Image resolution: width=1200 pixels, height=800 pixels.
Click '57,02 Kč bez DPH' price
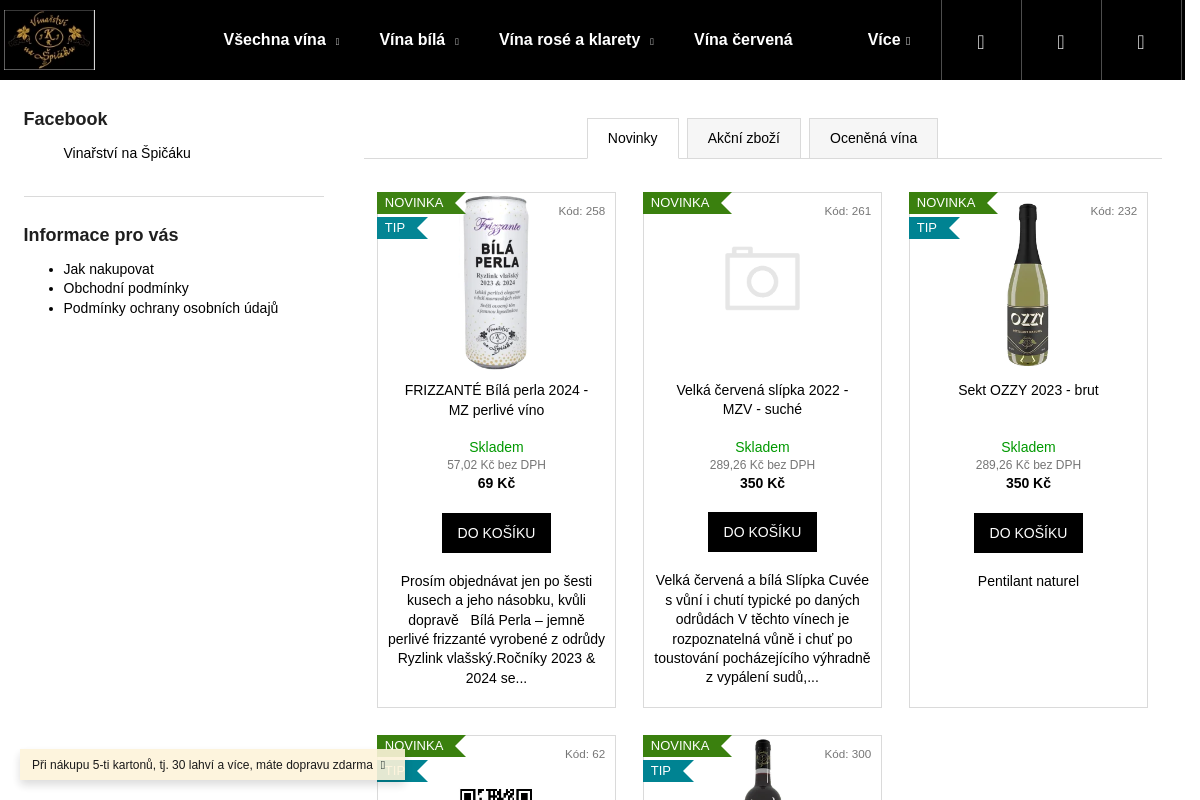(496, 465)
